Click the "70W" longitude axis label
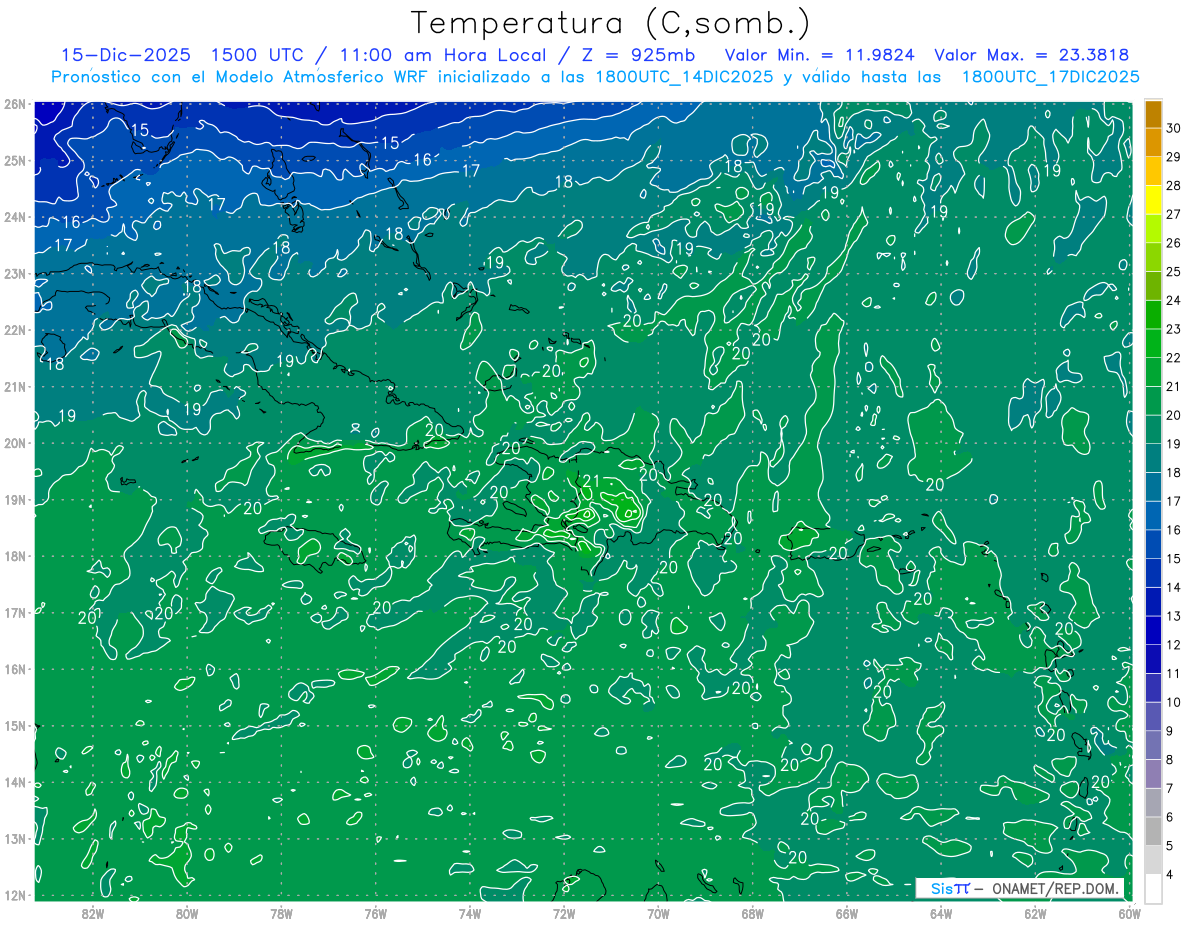 [658, 913]
